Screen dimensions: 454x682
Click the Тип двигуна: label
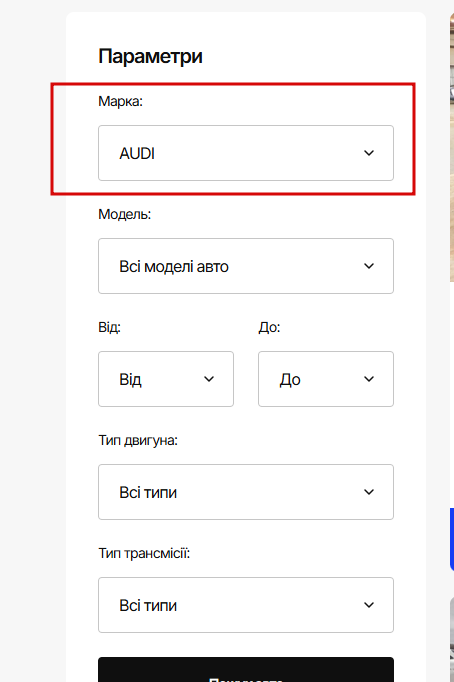138,441
